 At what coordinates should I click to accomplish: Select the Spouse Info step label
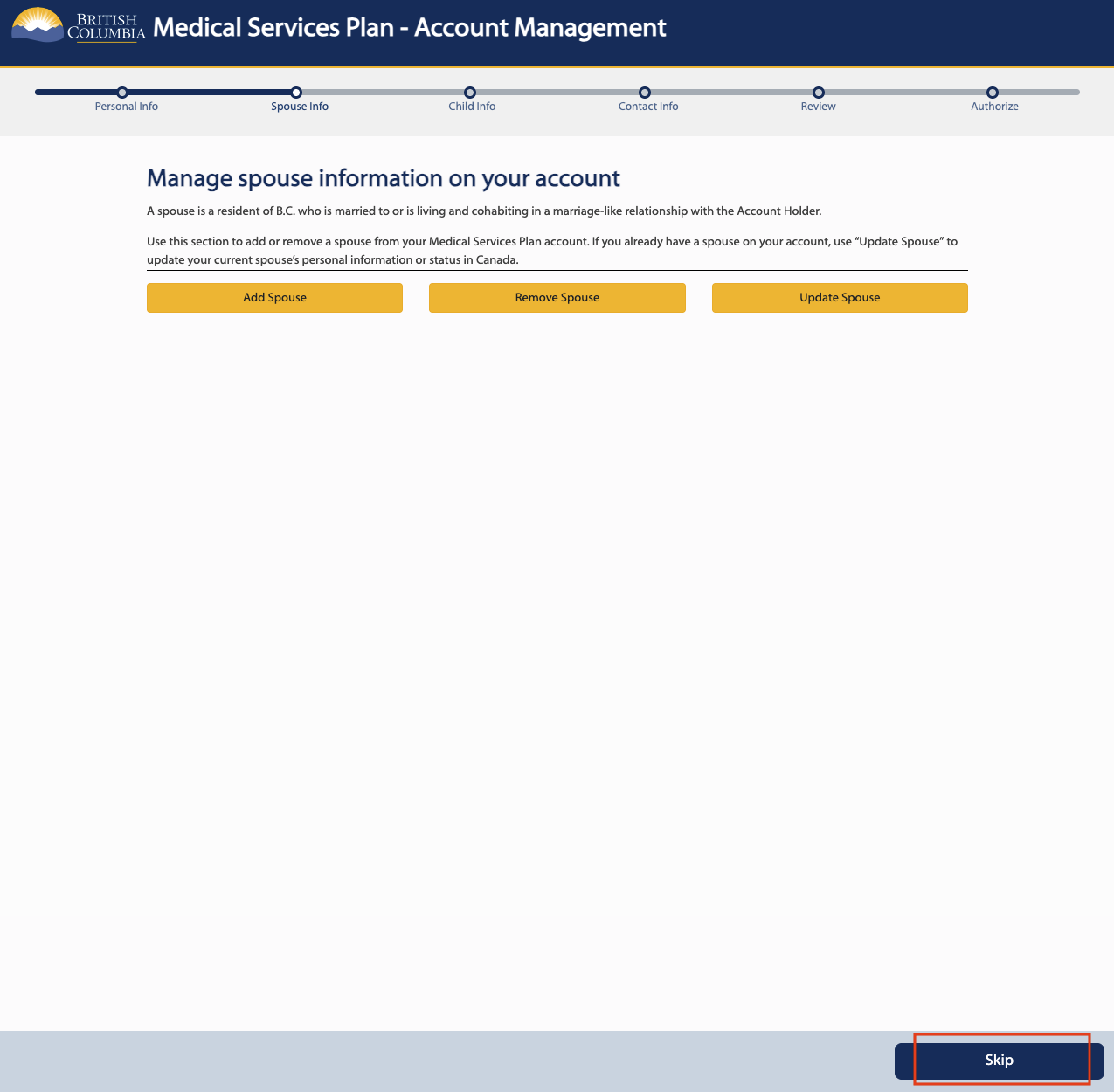[x=300, y=107]
